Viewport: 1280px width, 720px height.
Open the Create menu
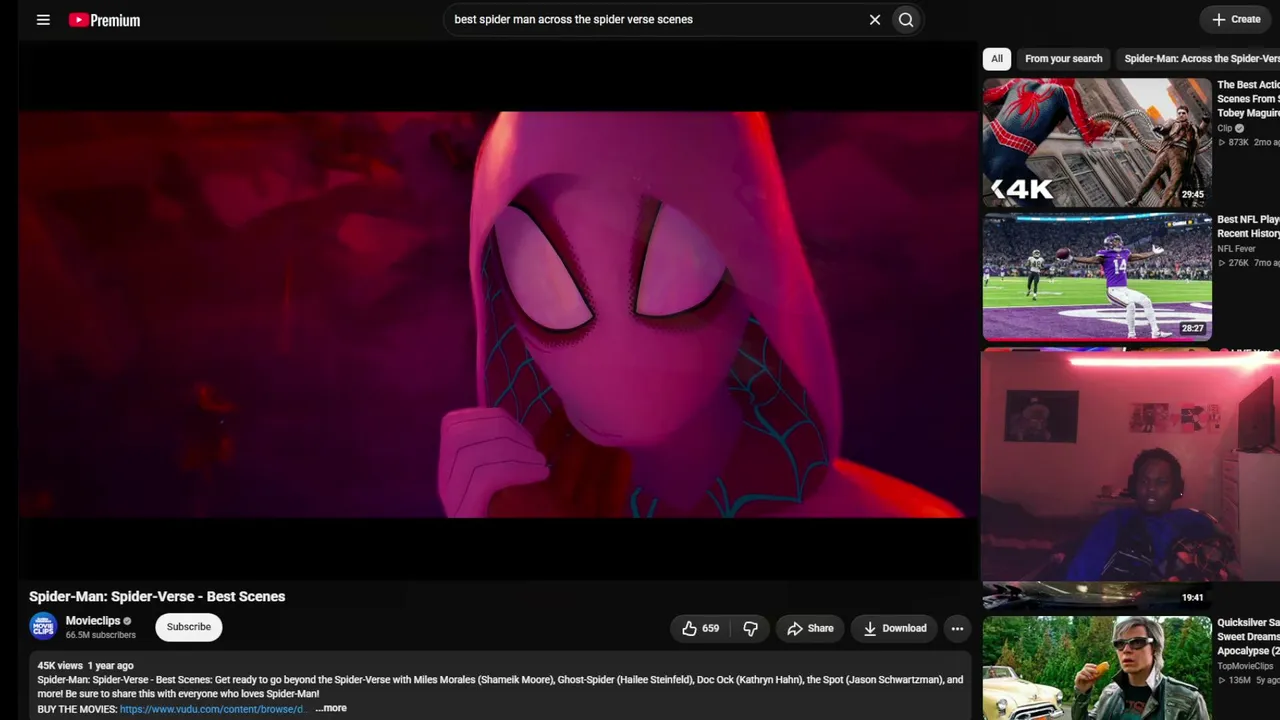[1236, 19]
